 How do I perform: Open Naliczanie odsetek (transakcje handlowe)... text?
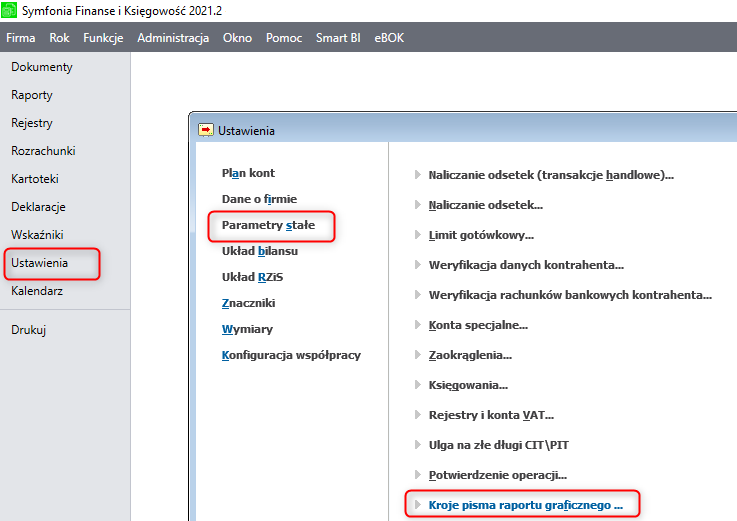point(551,175)
